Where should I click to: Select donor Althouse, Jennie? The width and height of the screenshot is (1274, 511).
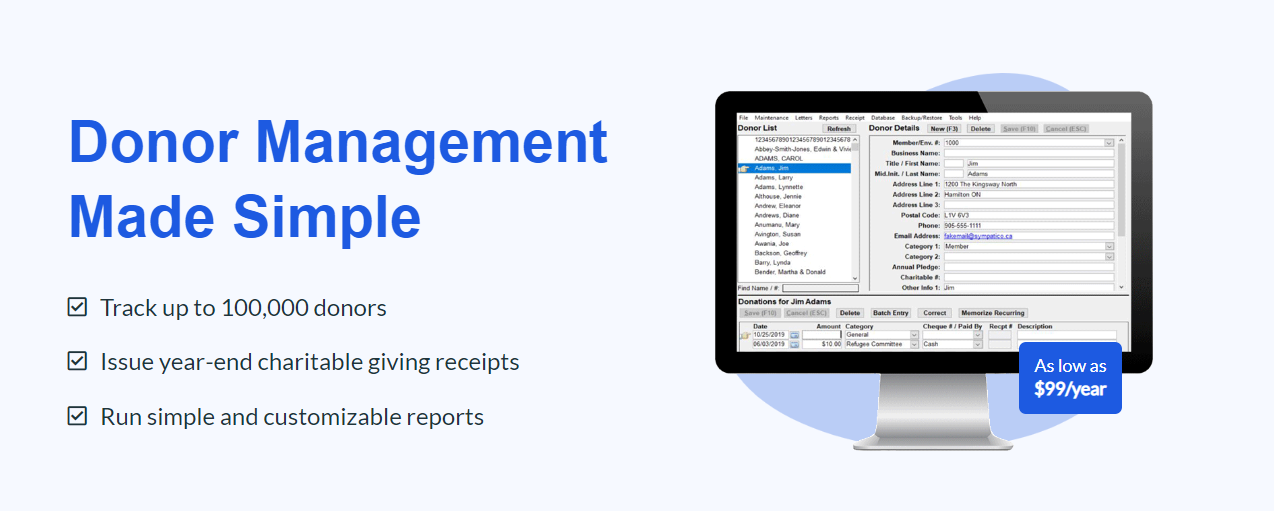(x=778, y=197)
